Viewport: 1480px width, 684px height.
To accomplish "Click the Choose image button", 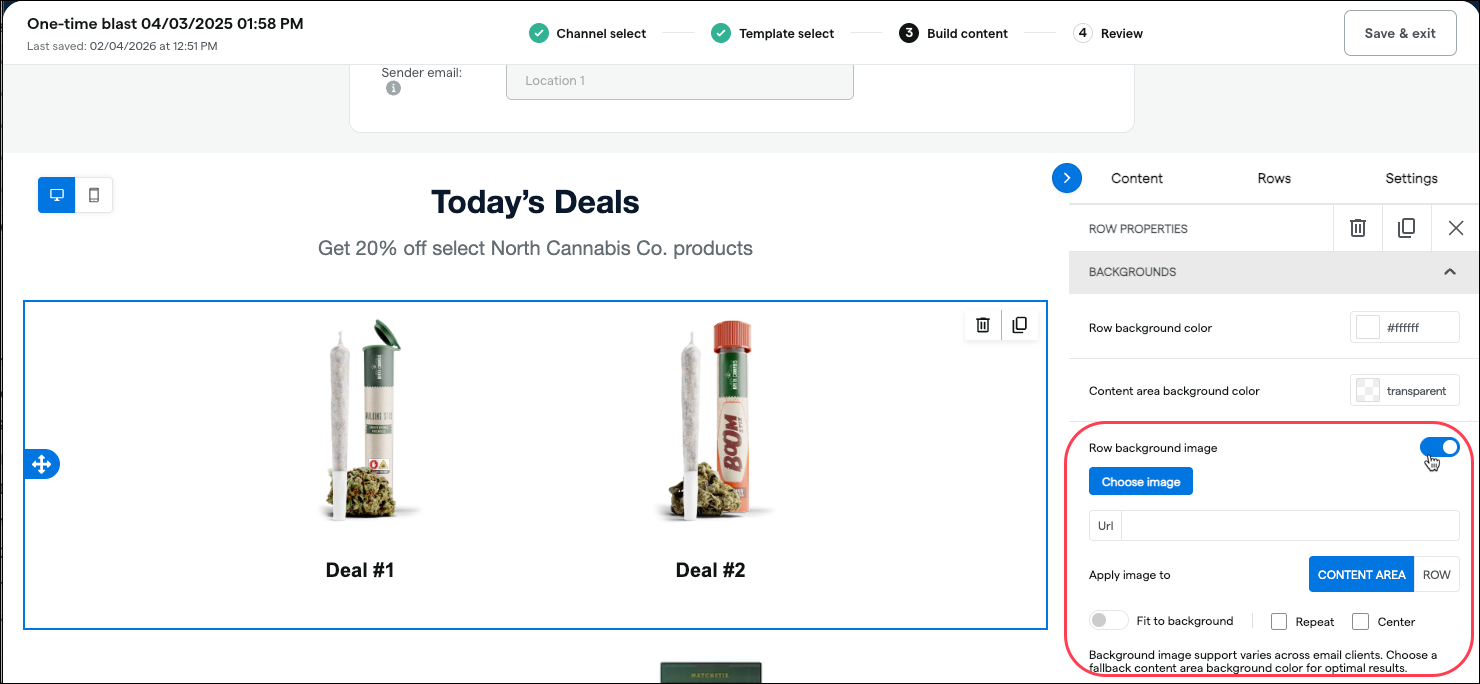I will (x=1141, y=482).
